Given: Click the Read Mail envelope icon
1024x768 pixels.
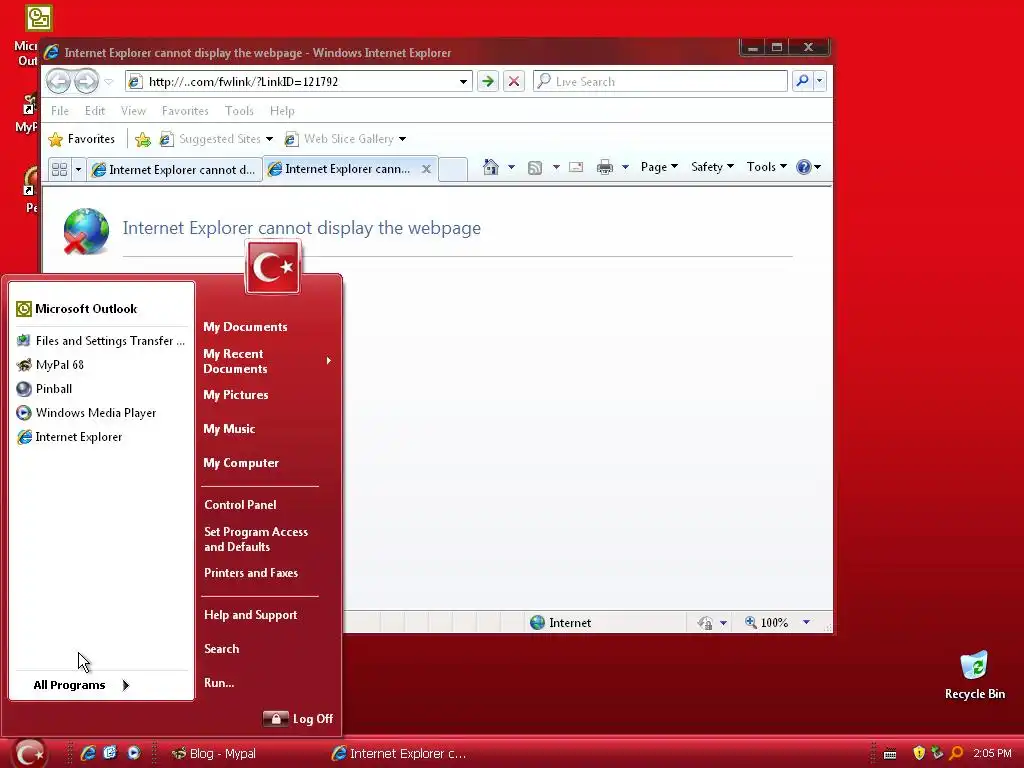Looking at the screenshot, I should (x=576, y=167).
